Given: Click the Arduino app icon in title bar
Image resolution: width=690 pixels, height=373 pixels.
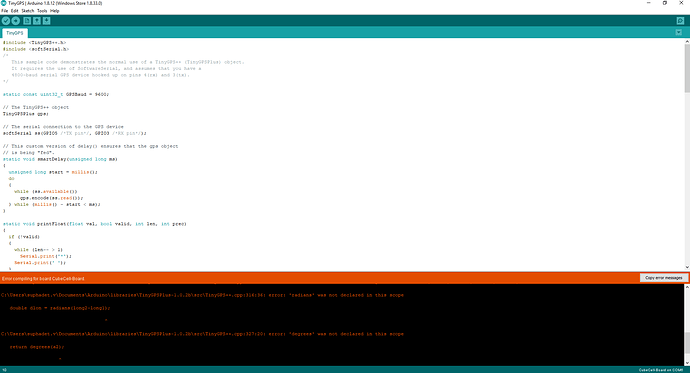Looking at the screenshot, I should (4, 3).
